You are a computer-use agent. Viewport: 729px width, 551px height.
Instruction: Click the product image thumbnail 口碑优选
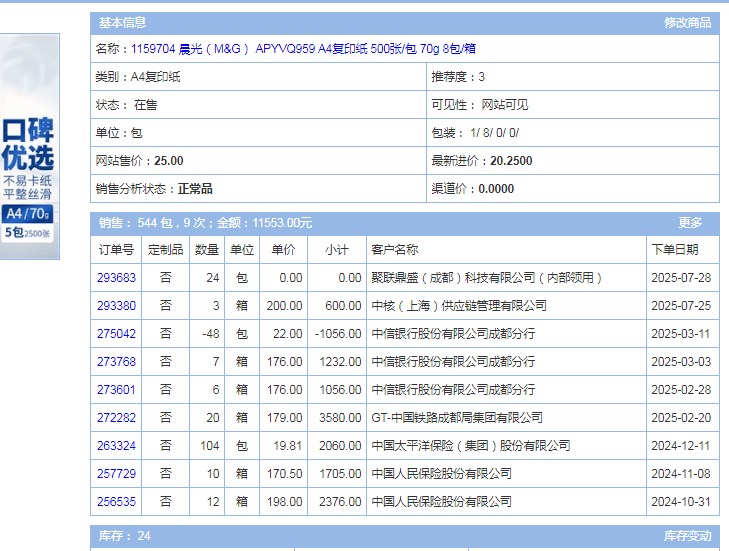click(x=29, y=146)
